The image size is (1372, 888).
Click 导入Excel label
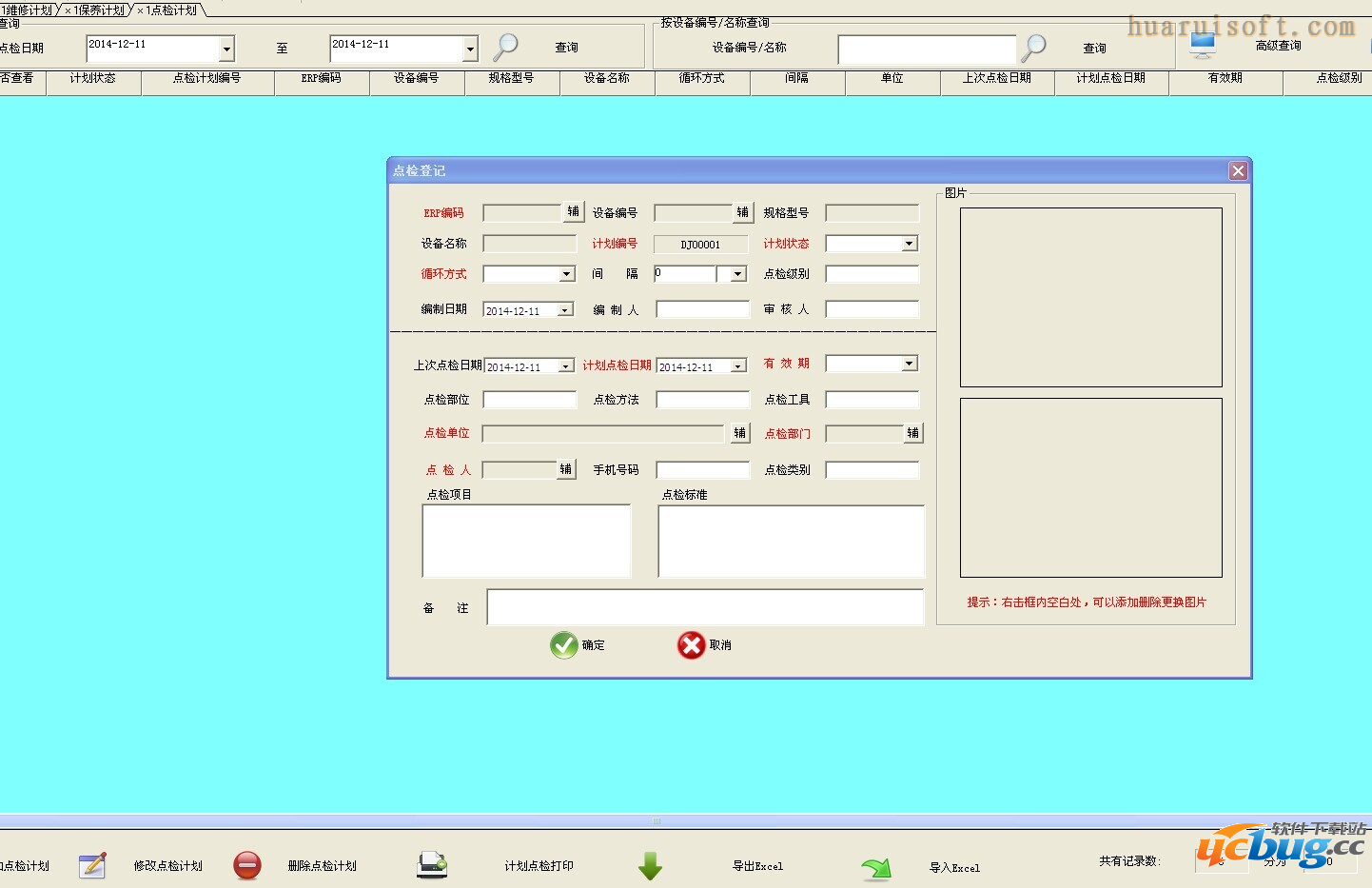point(955,868)
